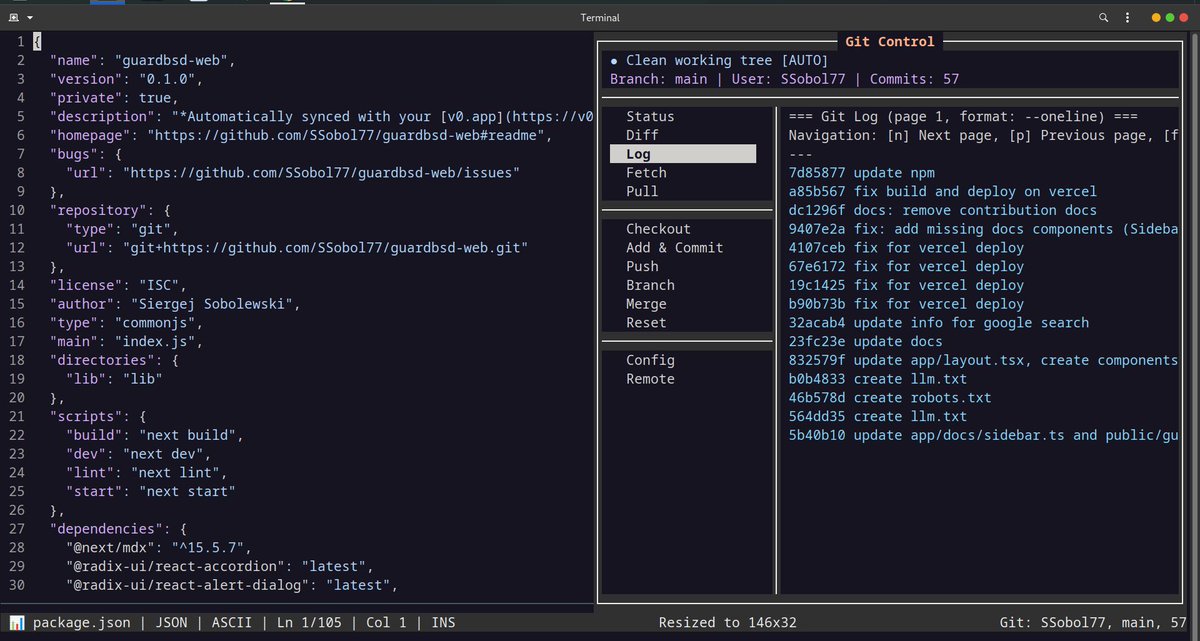The image size is (1200, 641).
Task: Click commit 4107ceb fix for vercel deploy
Action: 906,248
